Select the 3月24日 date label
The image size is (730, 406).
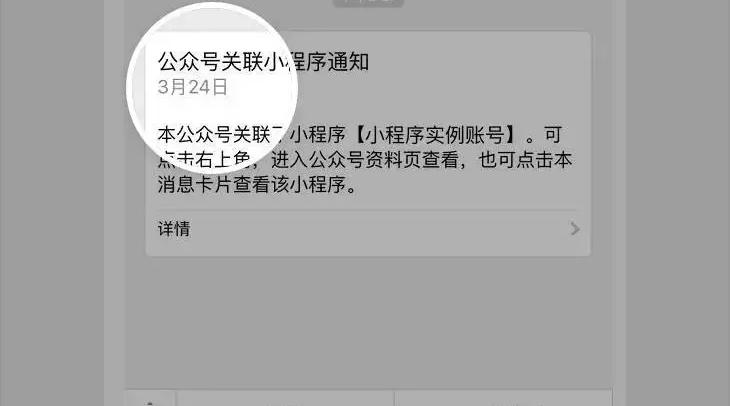tap(193, 87)
